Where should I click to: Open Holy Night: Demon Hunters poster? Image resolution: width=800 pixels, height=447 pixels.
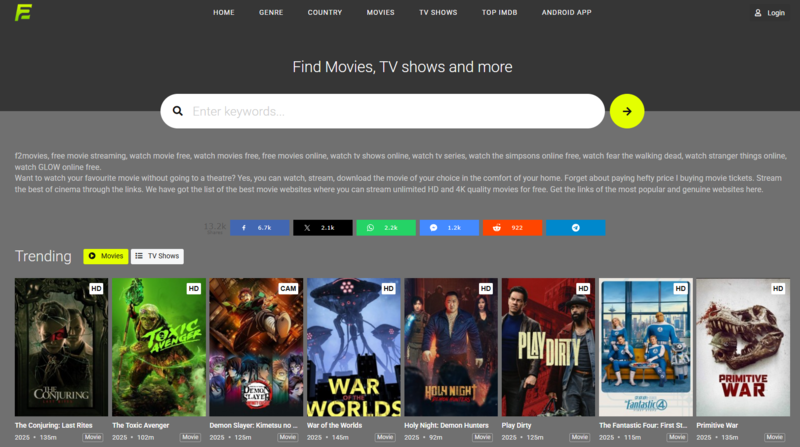pyautogui.click(x=451, y=347)
